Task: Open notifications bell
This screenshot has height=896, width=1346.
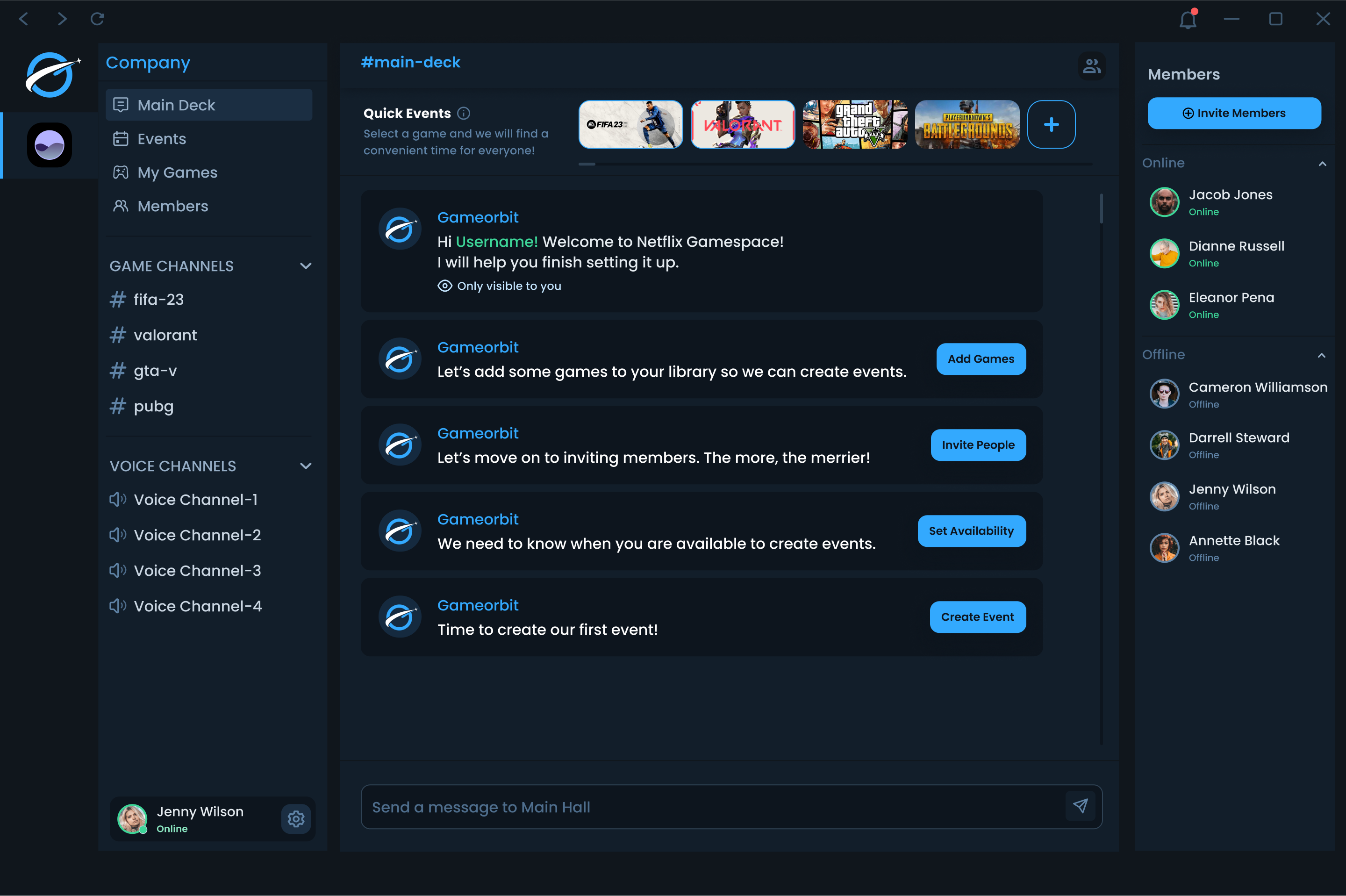Action: 1188,19
